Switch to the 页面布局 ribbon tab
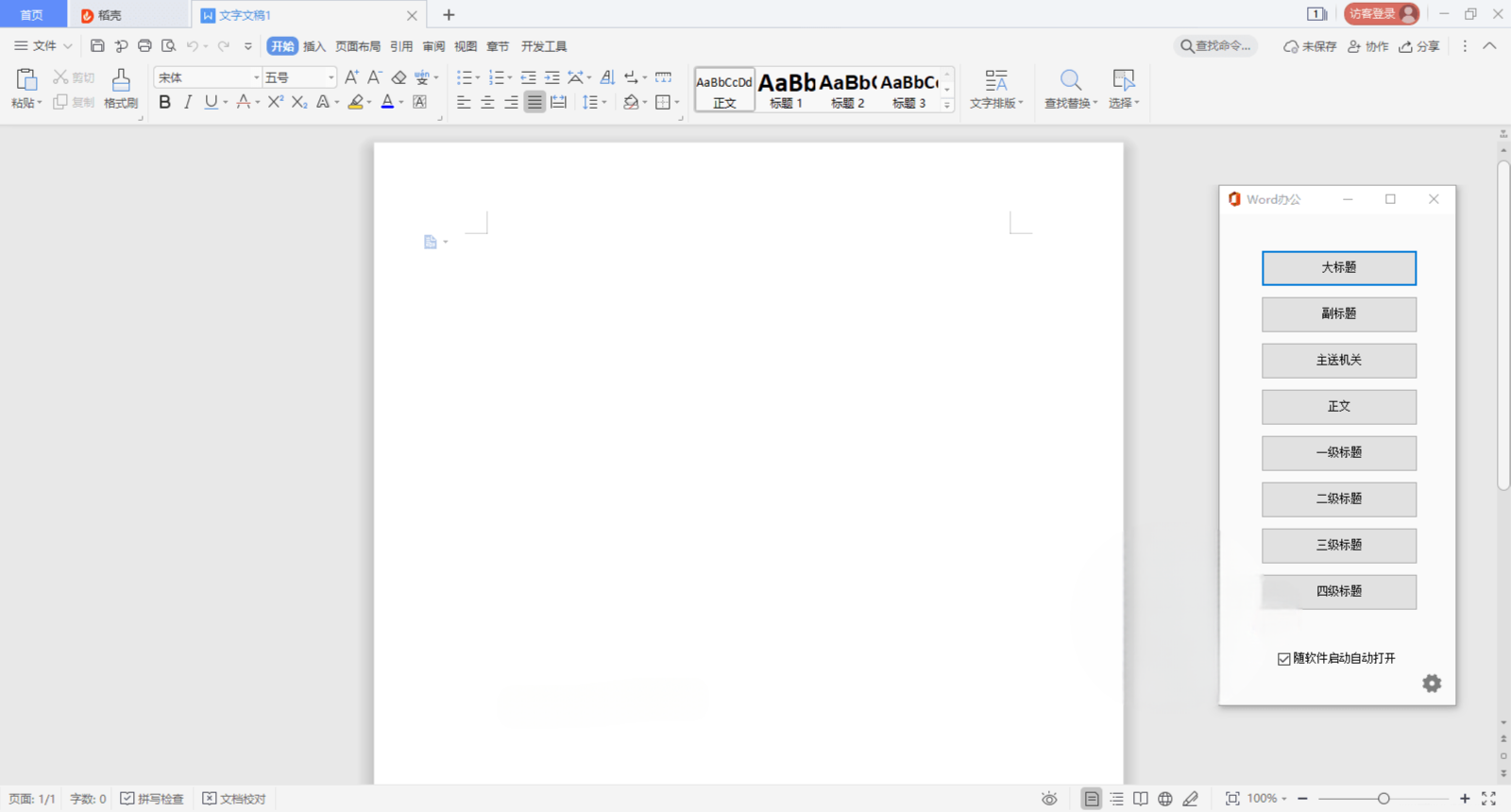Image resolution: width=1511 pixels, height=812 pixels. (x=357, y=46)
